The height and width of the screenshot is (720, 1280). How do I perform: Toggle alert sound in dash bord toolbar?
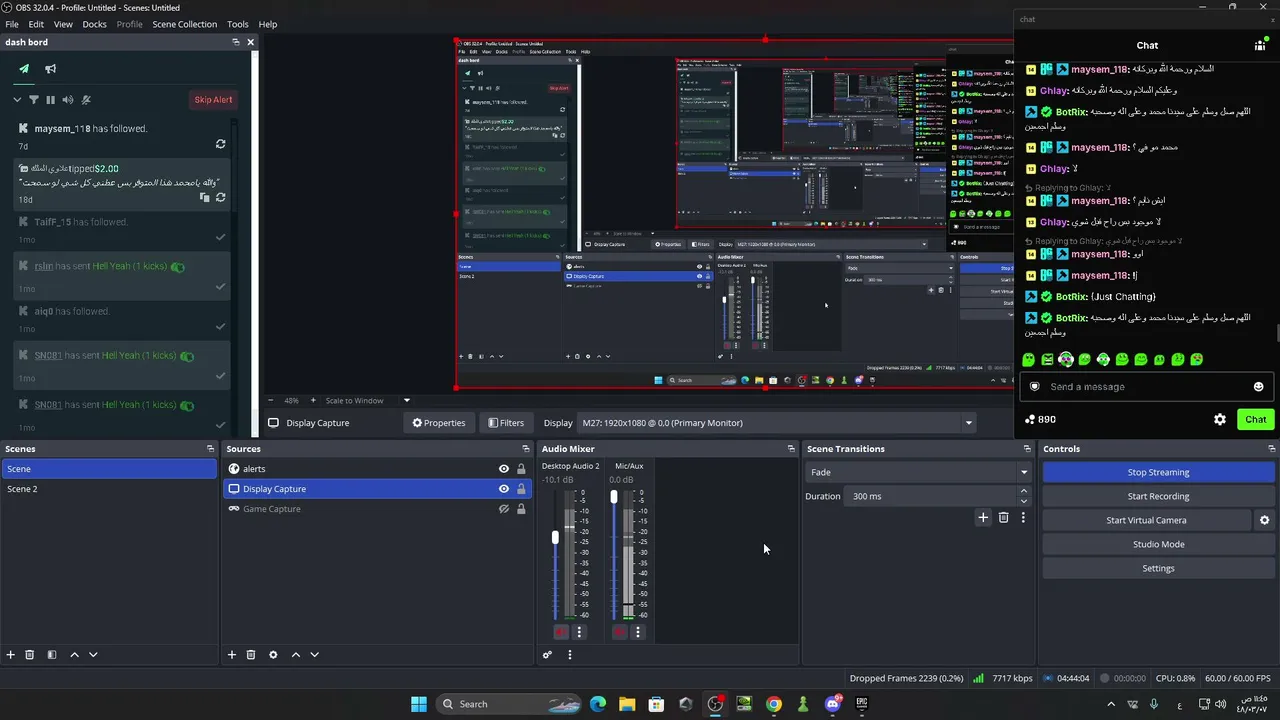tap(67, 100)
